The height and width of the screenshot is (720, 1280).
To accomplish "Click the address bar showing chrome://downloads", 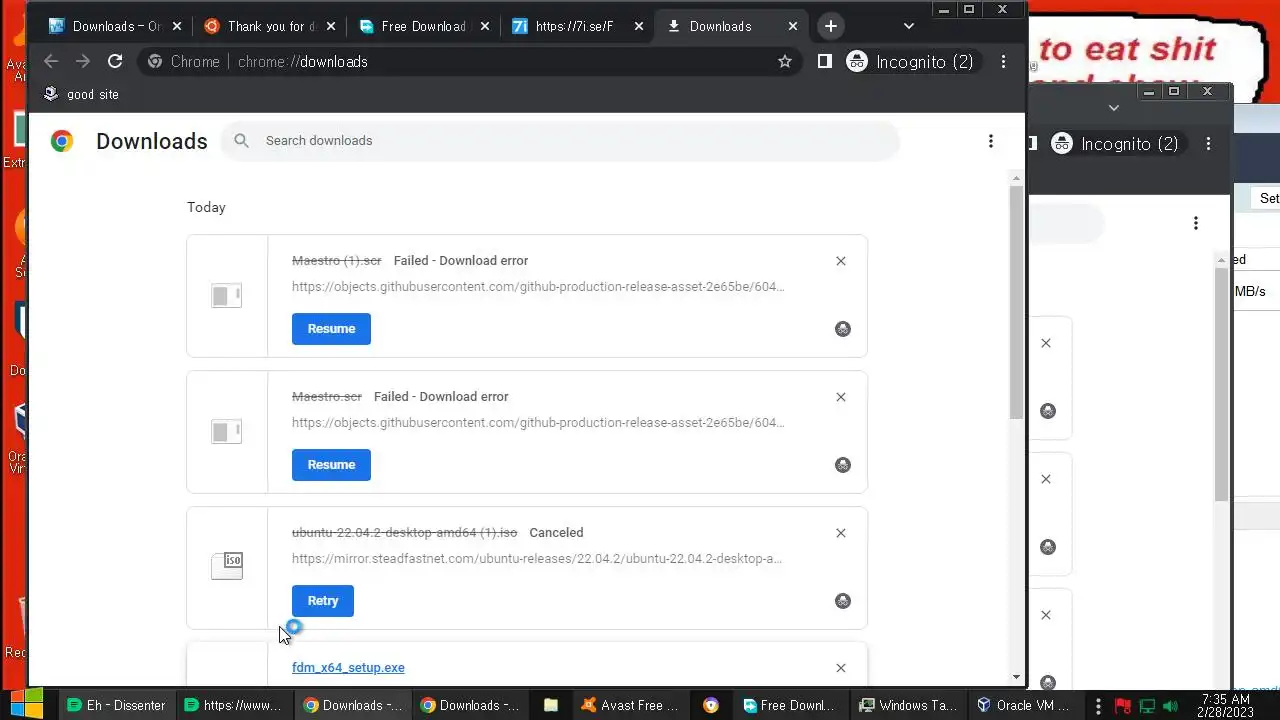I will click(470, 61).
